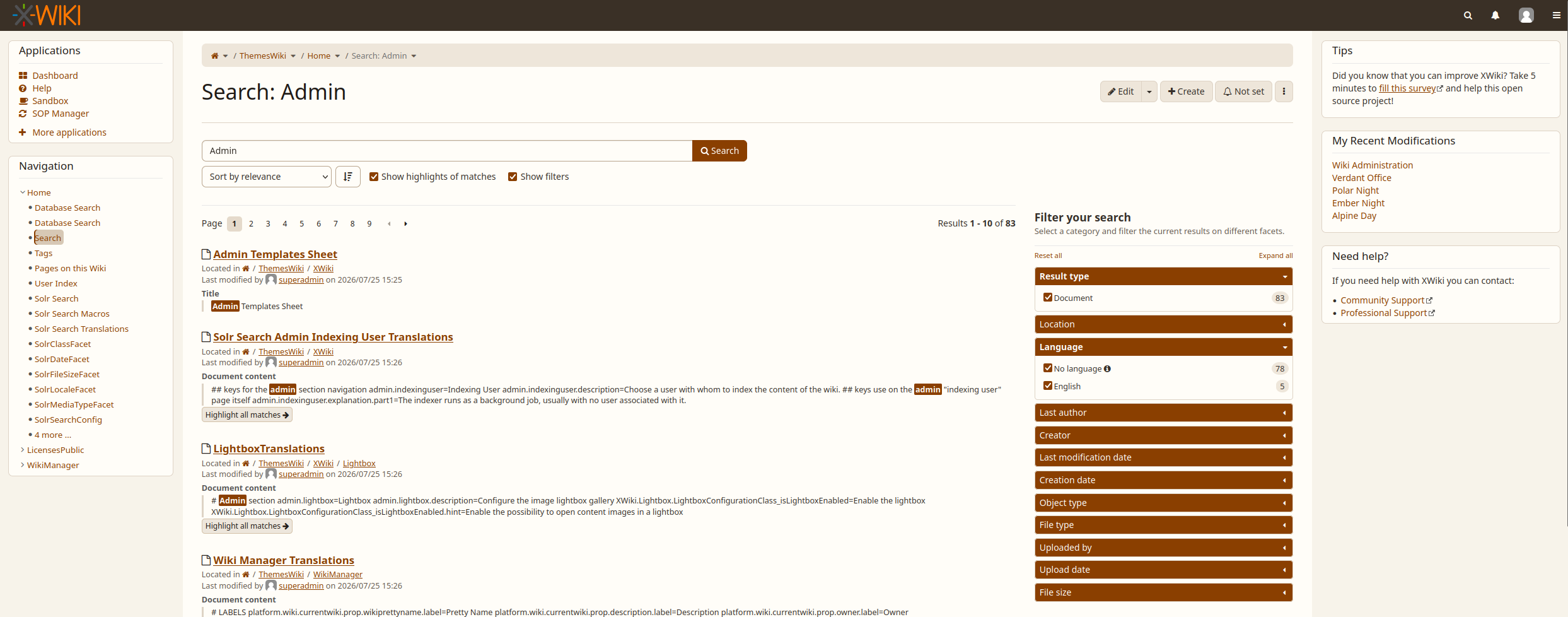Click document icon beside LightboxTranslations
This screenshot has width=1568, height=617.
tap(206, 449)
